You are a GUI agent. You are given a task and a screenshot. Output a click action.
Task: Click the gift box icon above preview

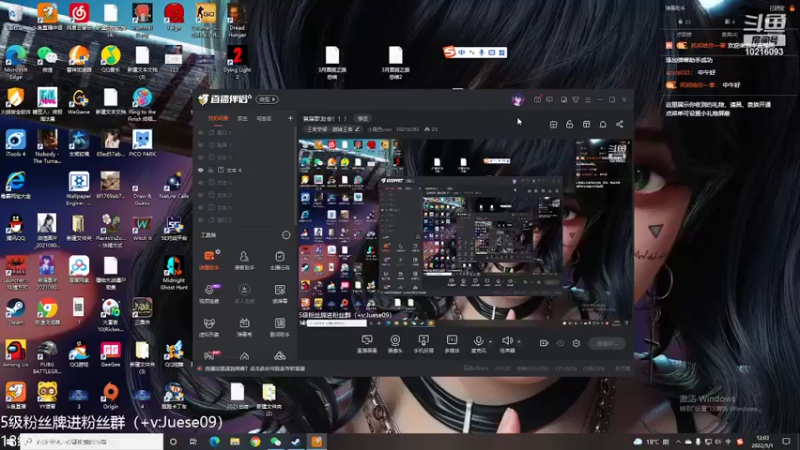pyautogui.click(x=553, y=124)
